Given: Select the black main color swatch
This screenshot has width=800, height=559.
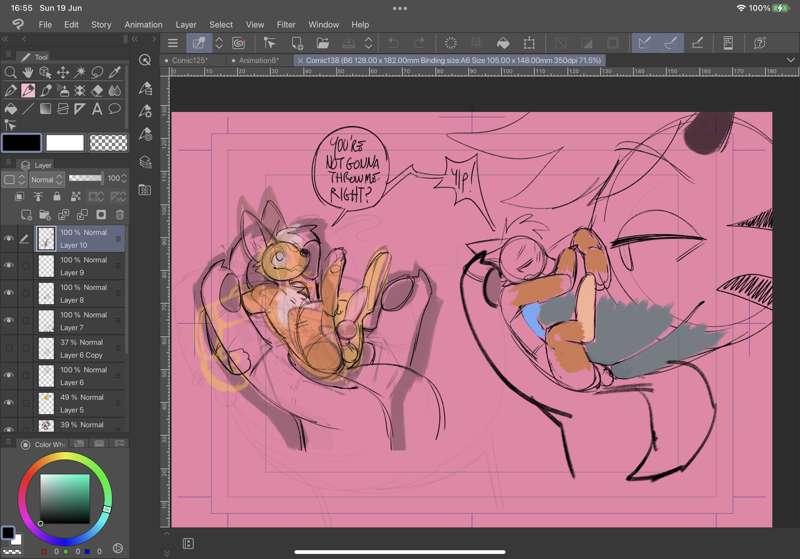Looking at the screenshot, I should (x=21, y=143).
